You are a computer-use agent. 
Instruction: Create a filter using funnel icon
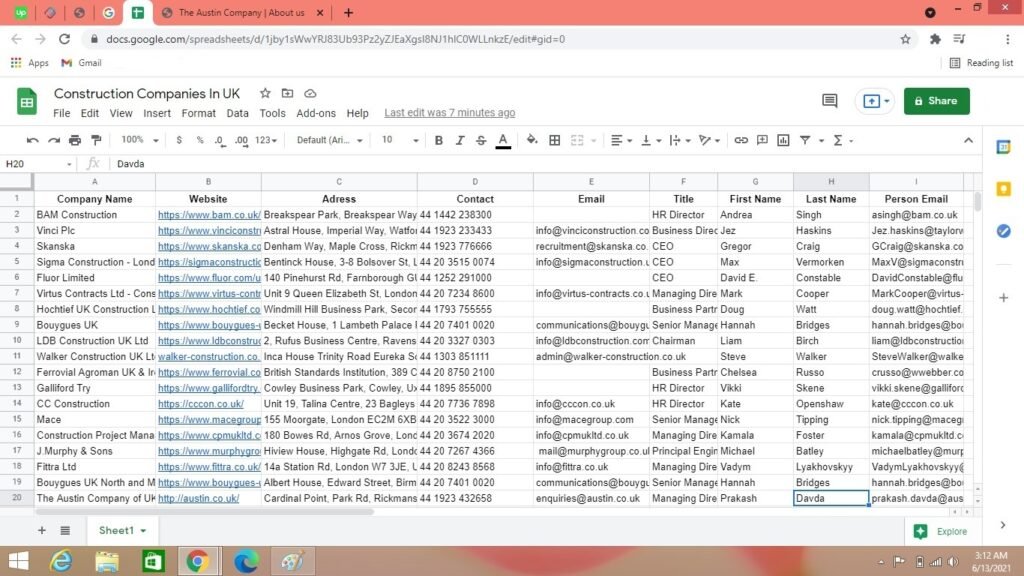pos(805,140)
